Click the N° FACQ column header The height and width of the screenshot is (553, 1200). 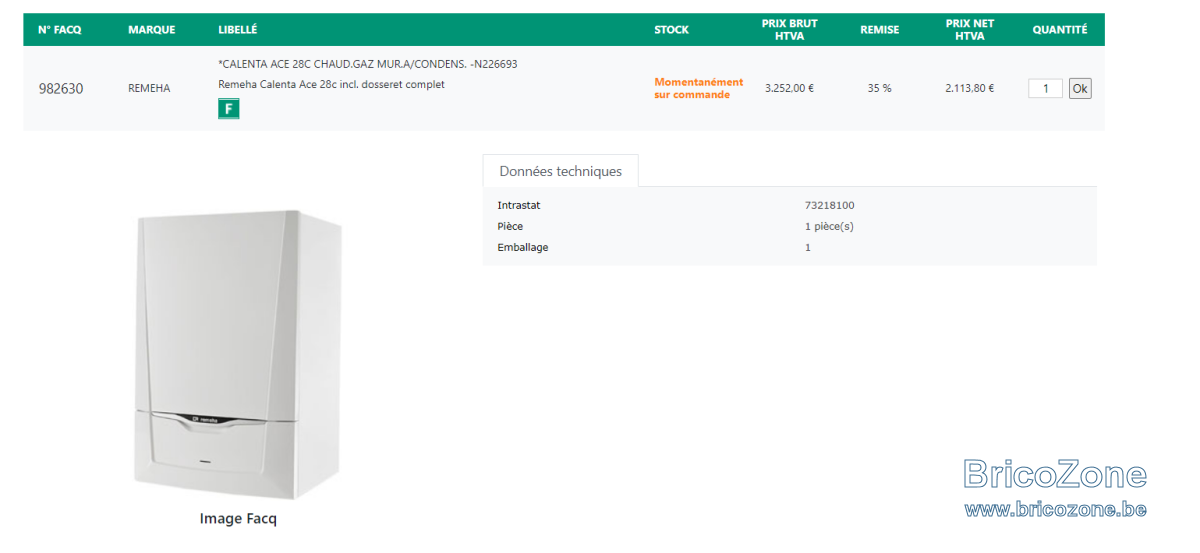click(x=60, y=30)
